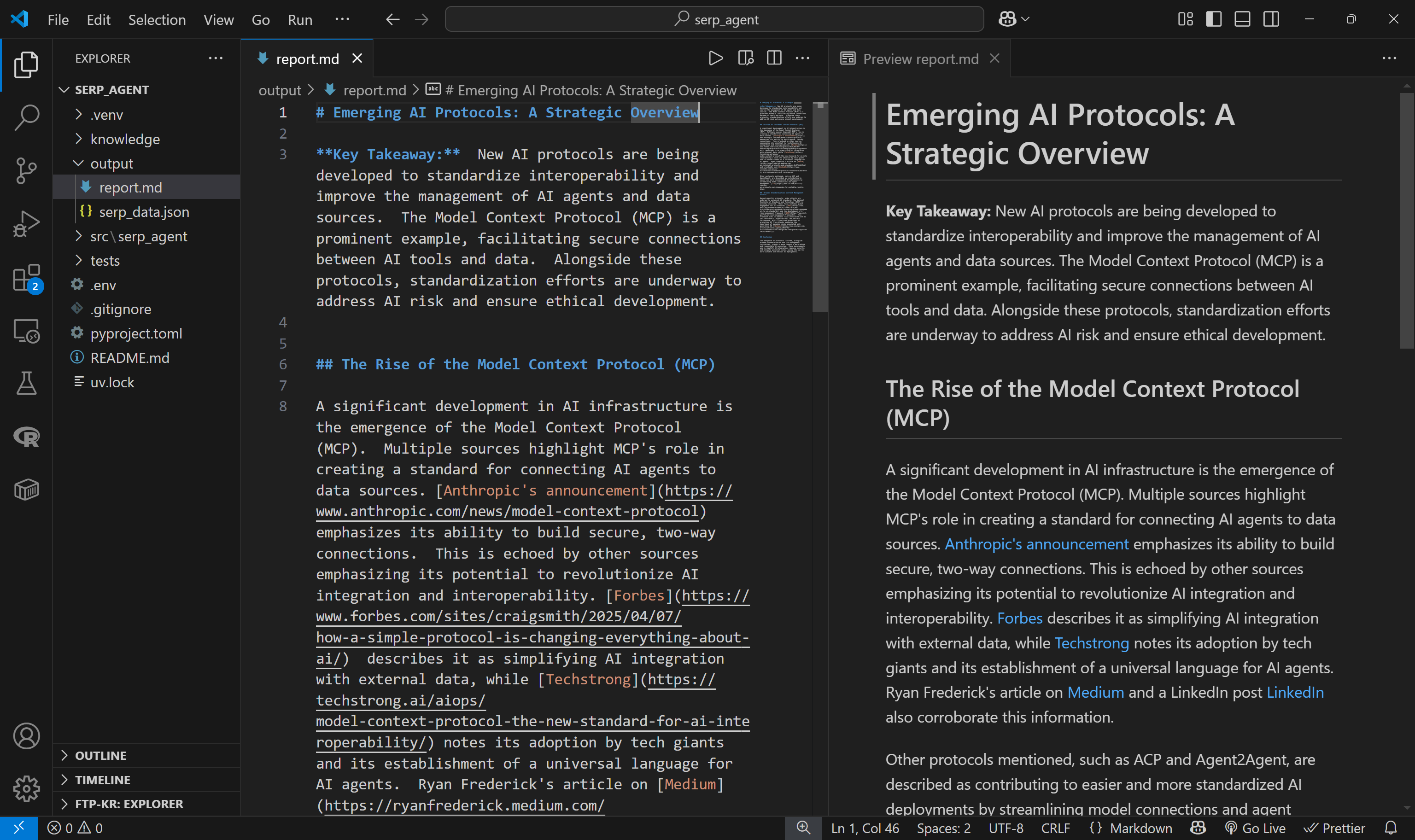Open notifications bell in status bar
Image resolution: width=1415 pixels, height=840 pixels.
[x=1391, y=828]
